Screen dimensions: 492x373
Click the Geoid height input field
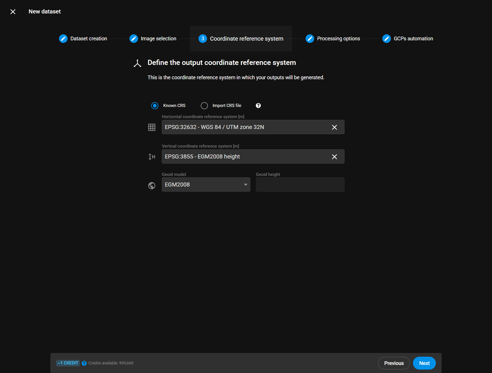point(300,185)
